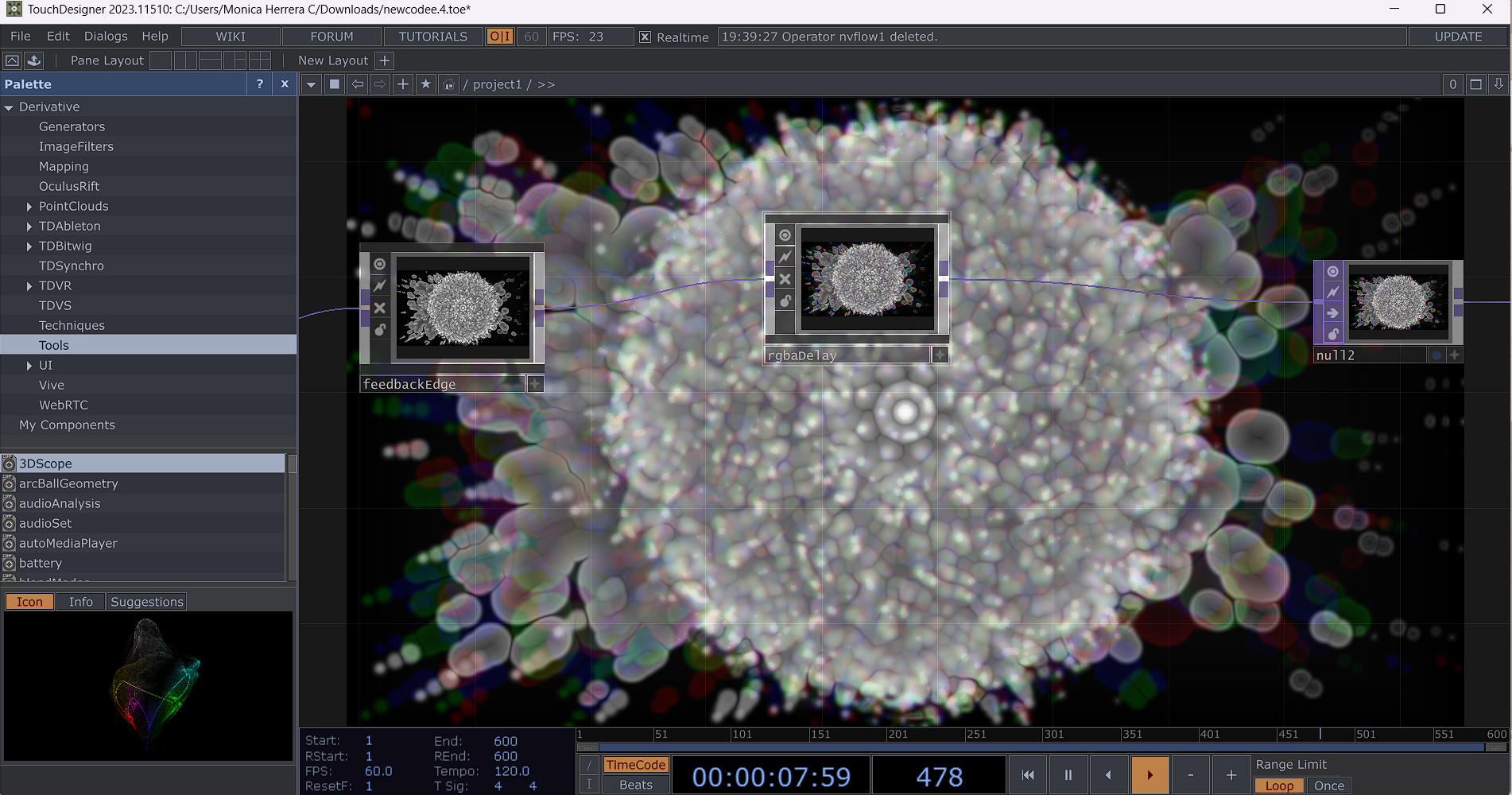The image size is (1512, 795).
Task: Toggle viewer active on feedbackEdge node
Action: pos(380,264)
